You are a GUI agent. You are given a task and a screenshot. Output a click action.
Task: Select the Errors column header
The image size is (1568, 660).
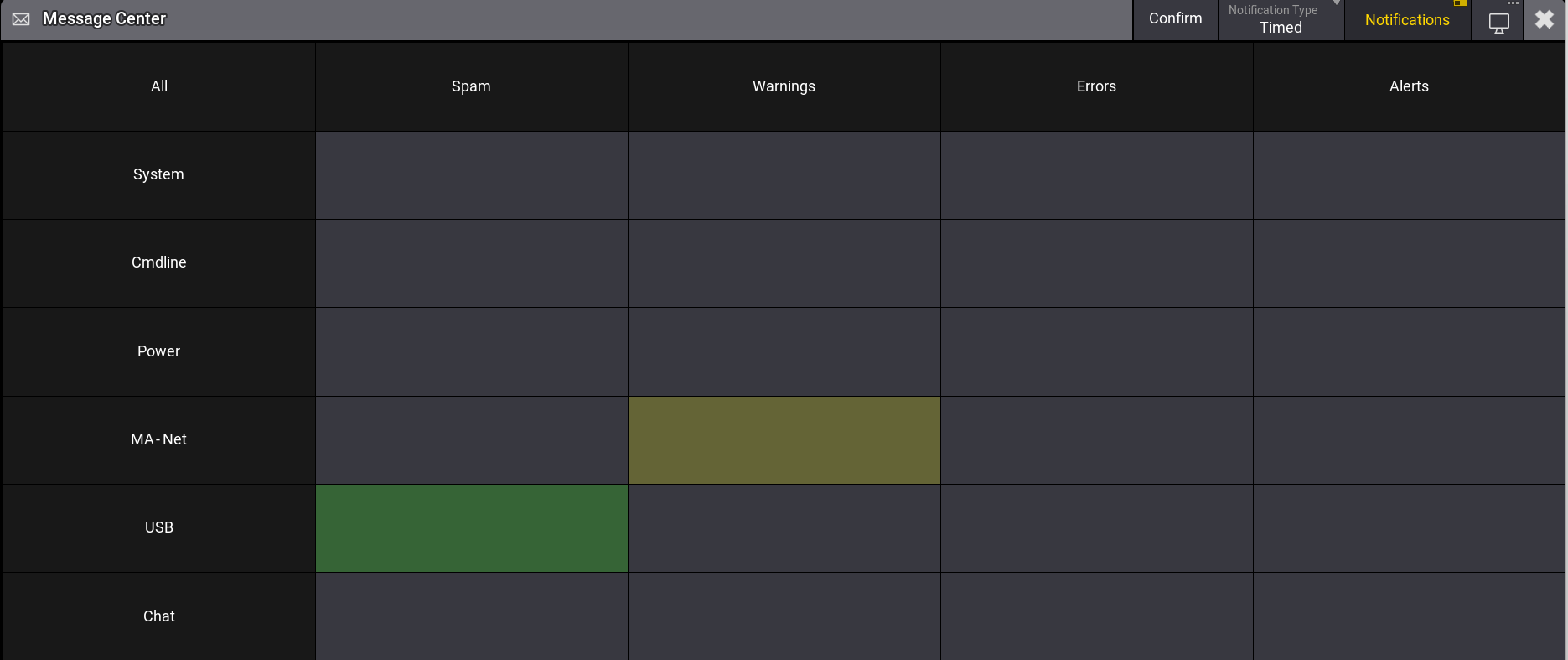(1096, 86)
